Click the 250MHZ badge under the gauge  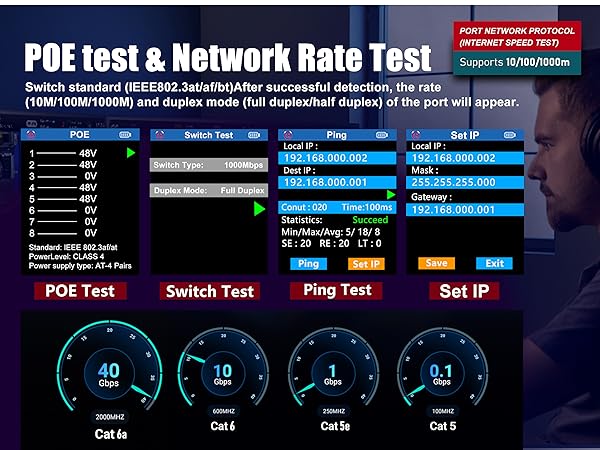tap(334, 411)
